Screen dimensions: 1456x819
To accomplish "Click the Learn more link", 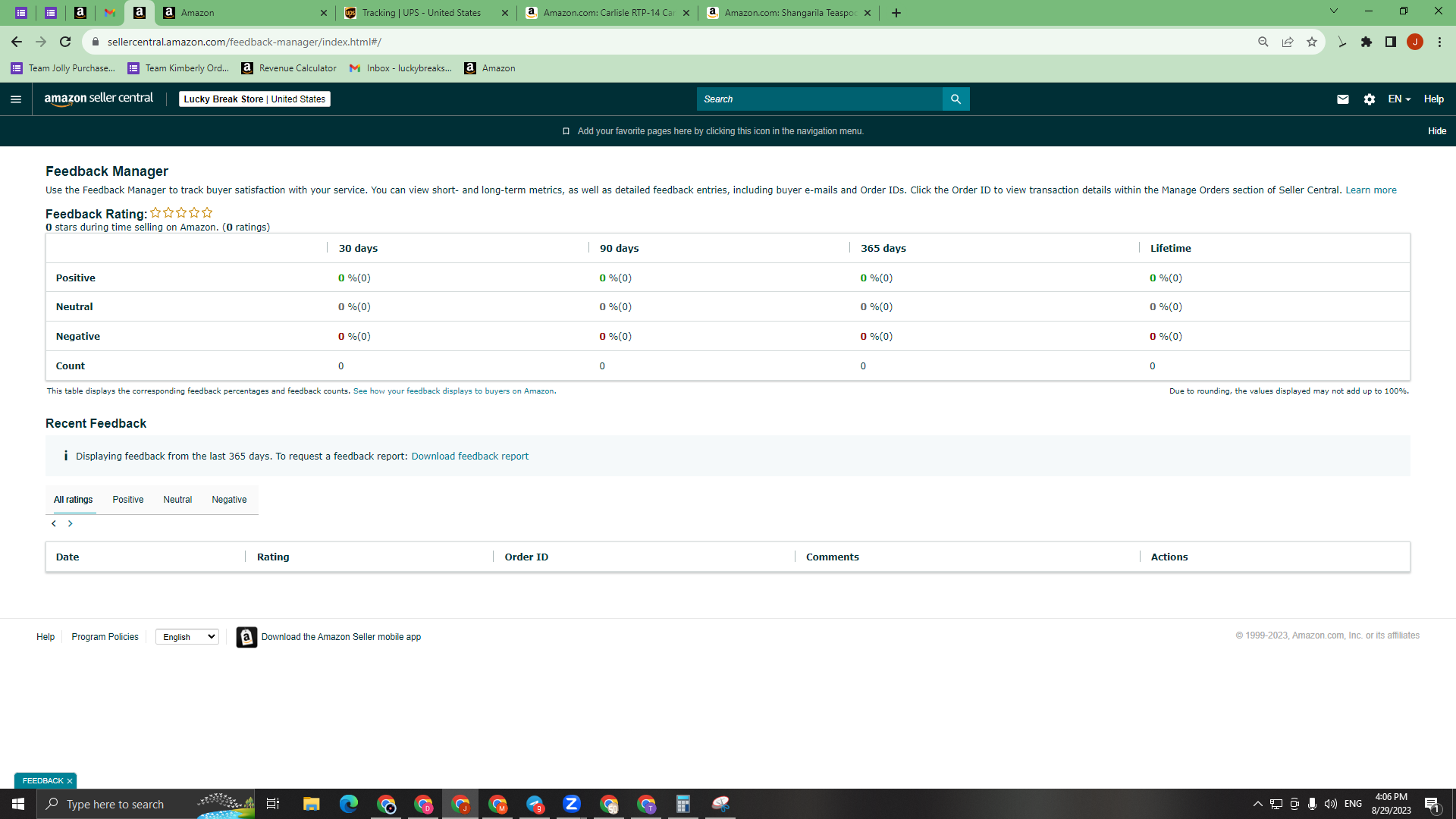I will 1371,190.
